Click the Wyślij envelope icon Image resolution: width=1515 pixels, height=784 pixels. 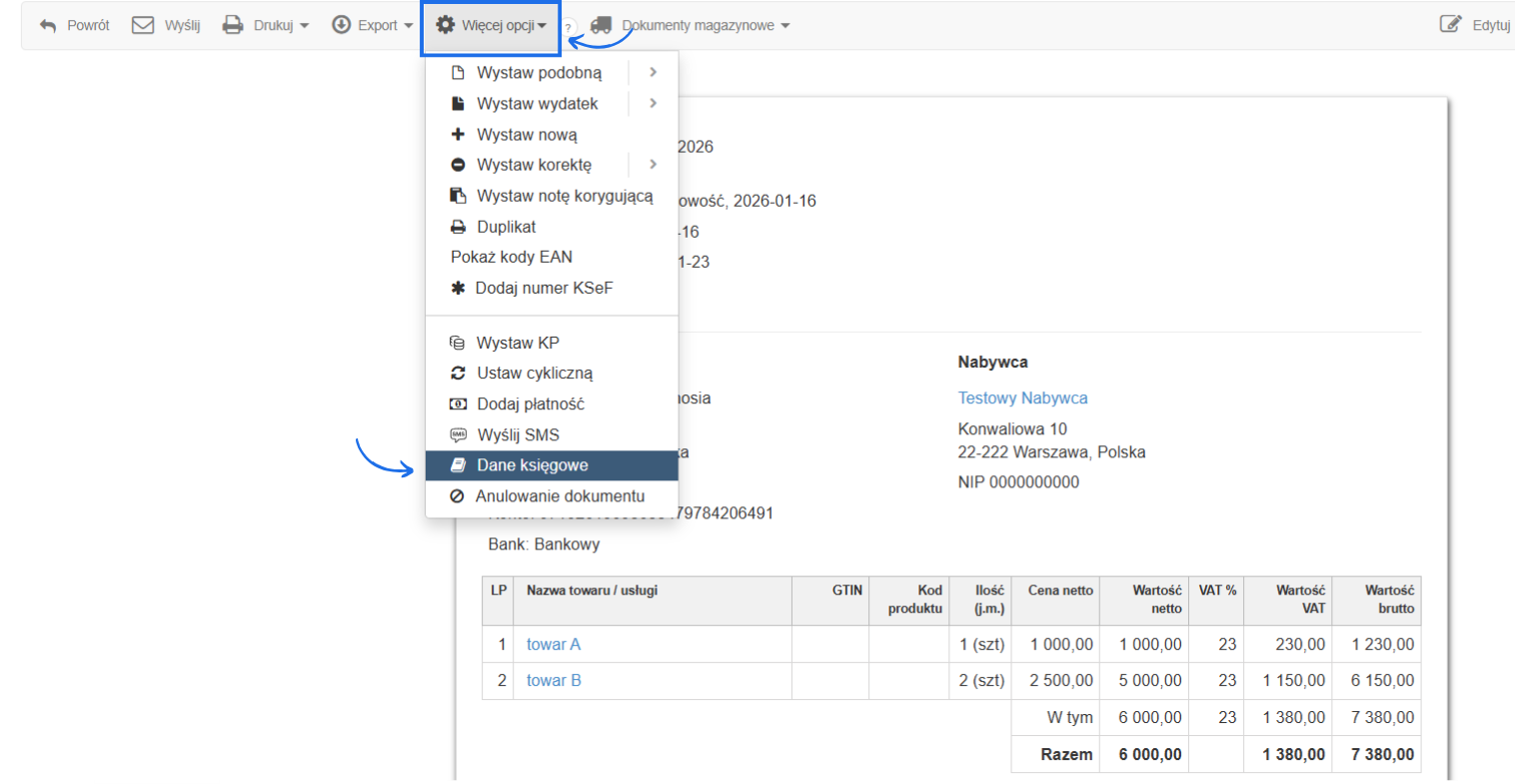point(143,25)
